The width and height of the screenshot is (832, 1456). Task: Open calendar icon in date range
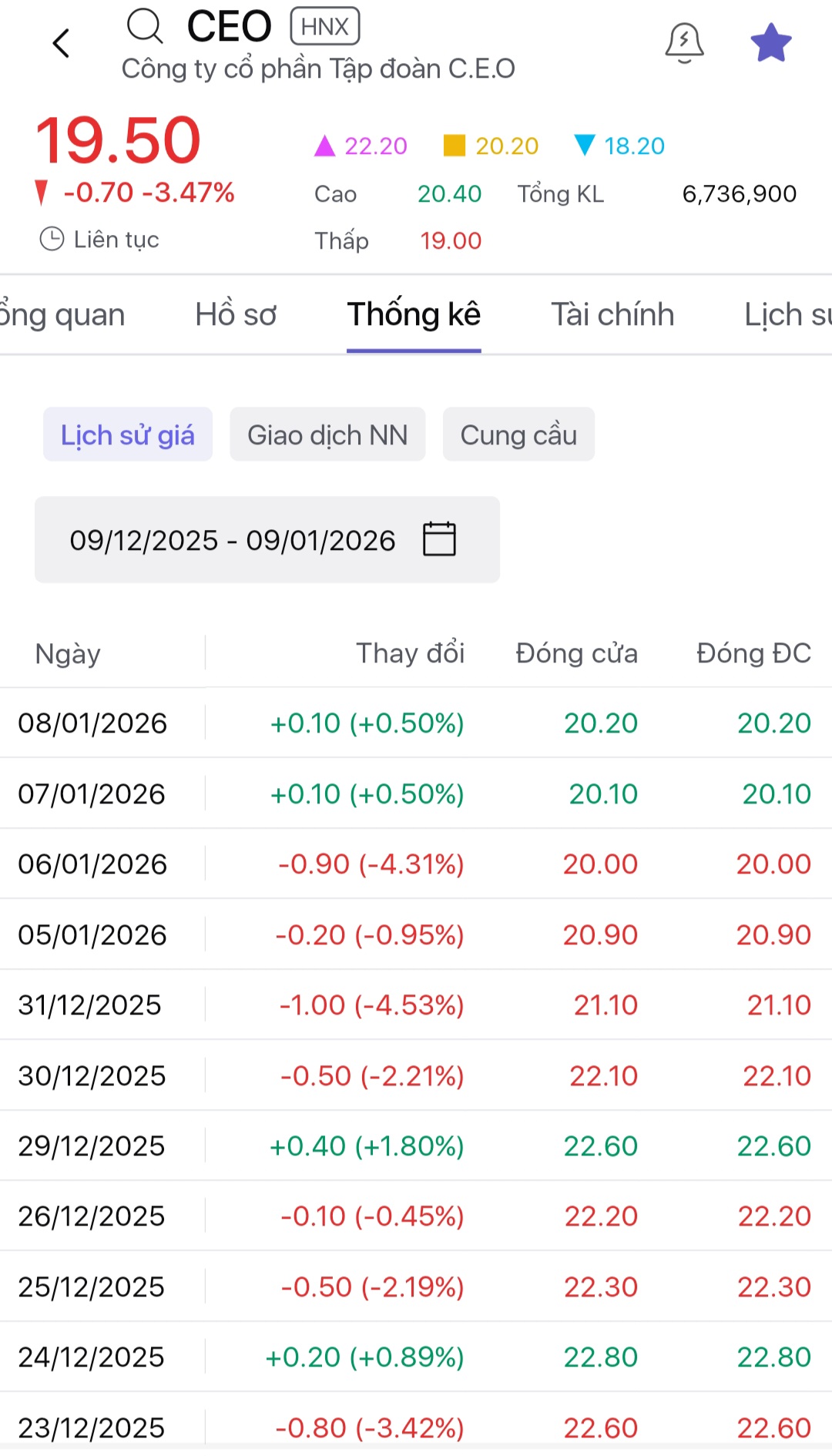tap(439, 538)
